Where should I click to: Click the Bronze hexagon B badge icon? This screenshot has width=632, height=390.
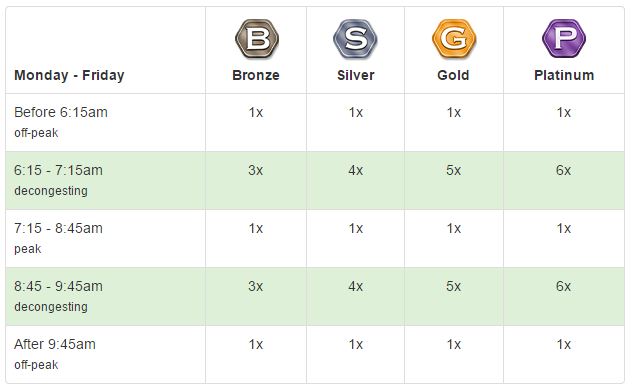pos(257,39)
